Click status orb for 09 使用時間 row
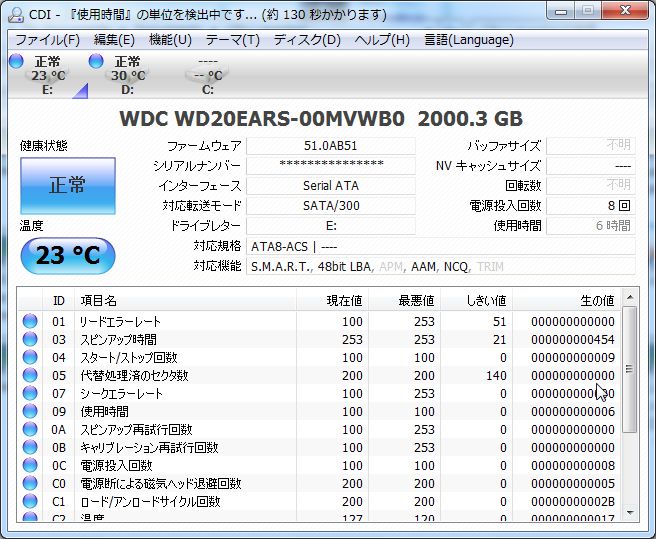This screenshot has width=656, height=539. tap(30, 411)
